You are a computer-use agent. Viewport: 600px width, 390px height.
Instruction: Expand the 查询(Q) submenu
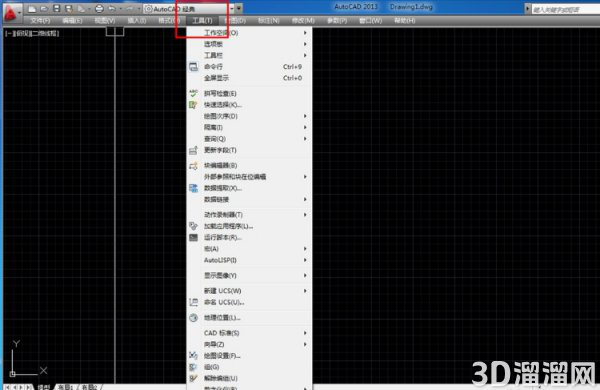click(x=249, y=139)
